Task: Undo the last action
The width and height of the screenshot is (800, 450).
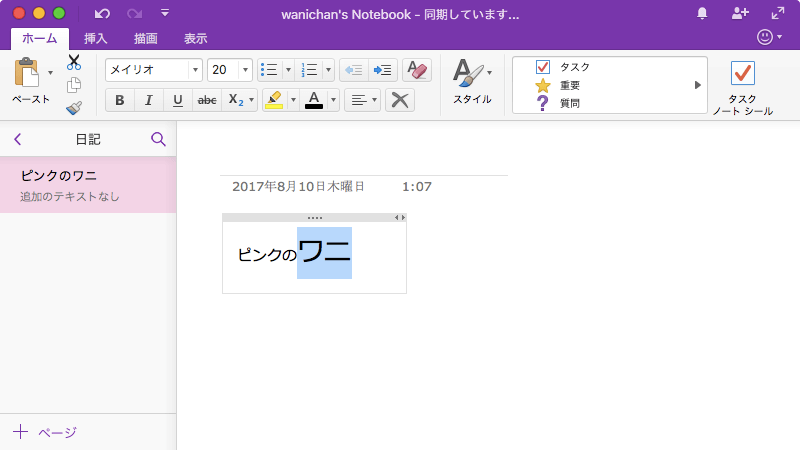Action: [x=102, y=14]
